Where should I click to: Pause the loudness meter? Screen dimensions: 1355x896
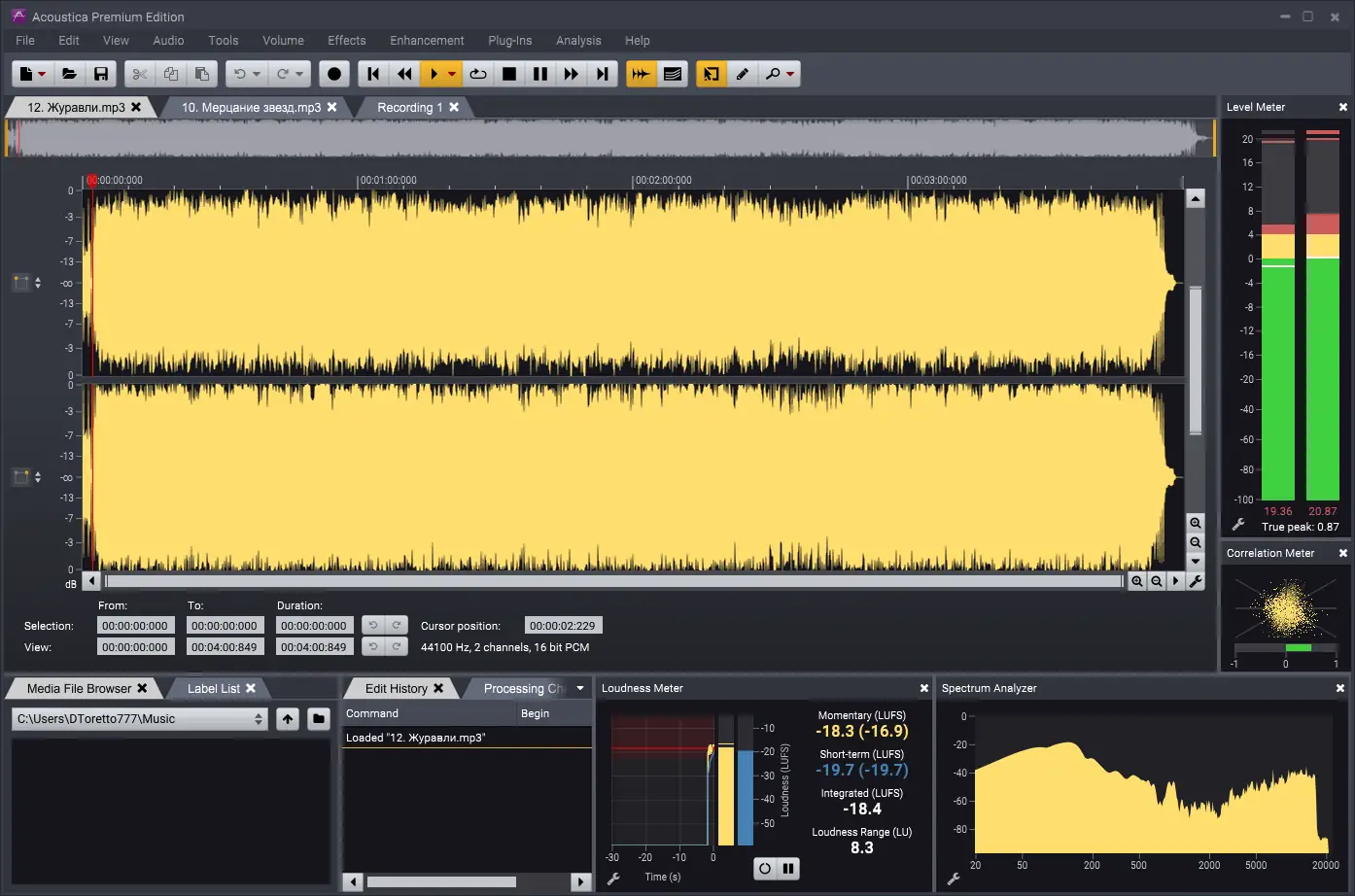tap(788, 868)
